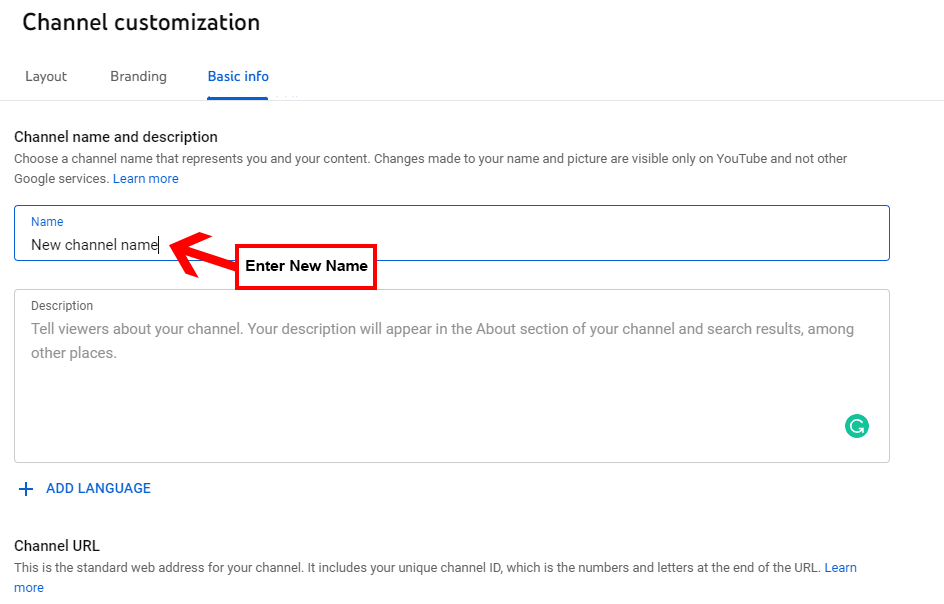The image size is (944, 604).
Task: Focus the channel Name input field
Action: tap(452, 233)
